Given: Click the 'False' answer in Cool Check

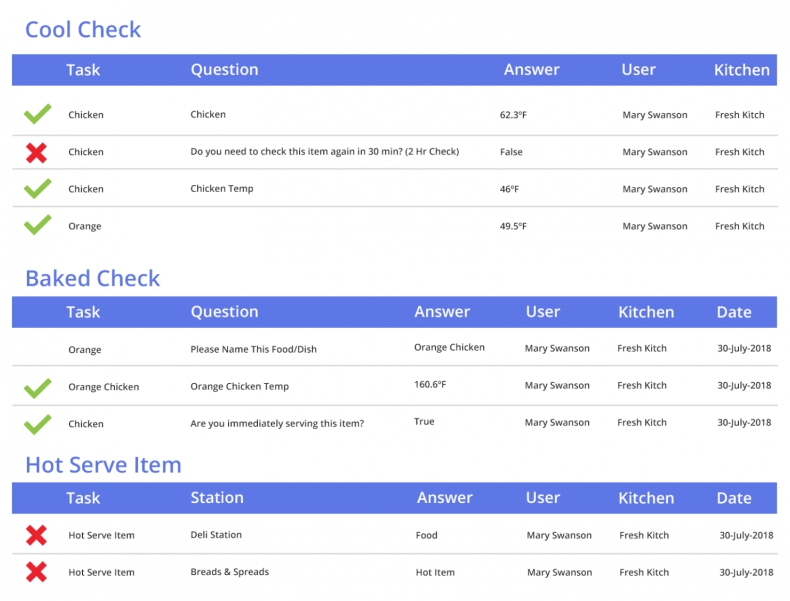Looking at the screenshot, I should click(512, 152).
